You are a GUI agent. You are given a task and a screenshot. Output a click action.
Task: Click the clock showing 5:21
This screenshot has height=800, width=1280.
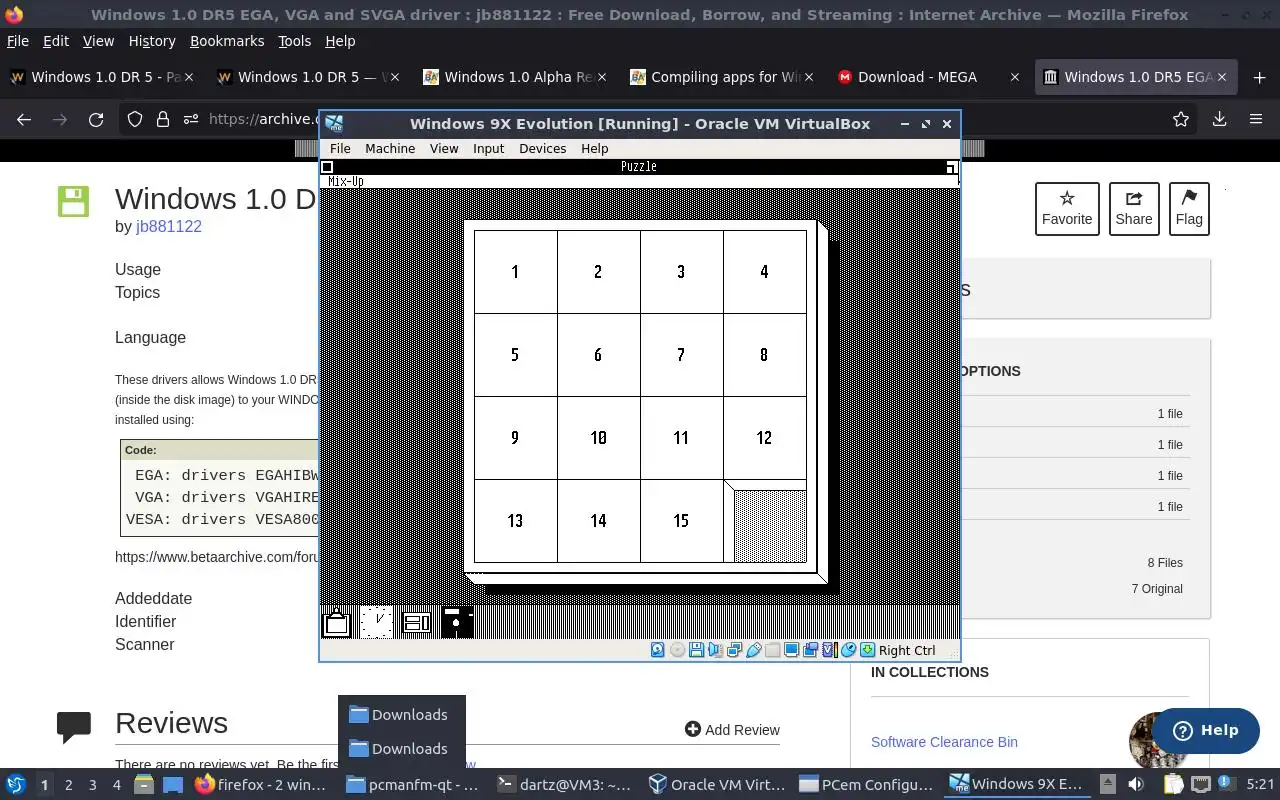click(x=1260, y=785)
